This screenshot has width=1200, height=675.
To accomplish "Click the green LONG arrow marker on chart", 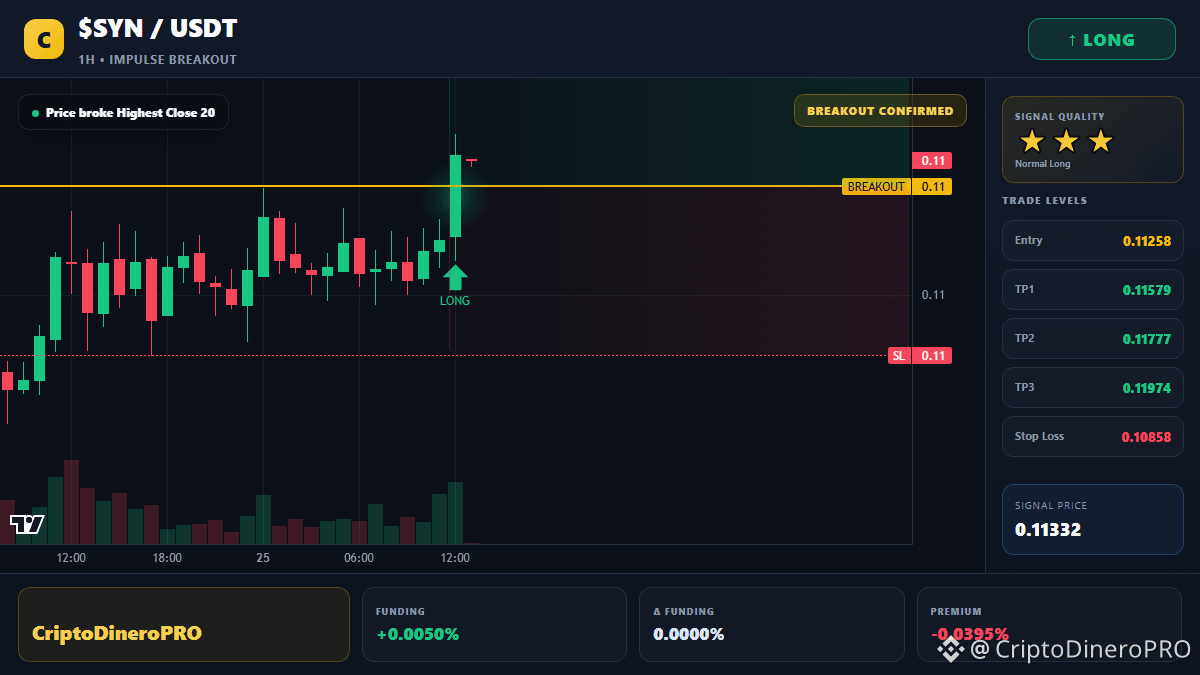I will click(x=455, y=277).
